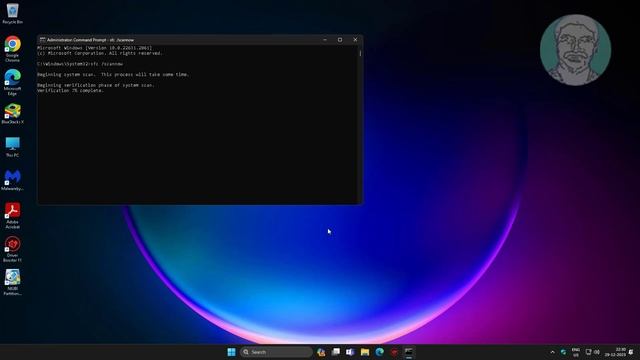This screenshot has width=640, height=360.
Task: Select the Microsoft Edge desktop shortcut
Action: 12,82
